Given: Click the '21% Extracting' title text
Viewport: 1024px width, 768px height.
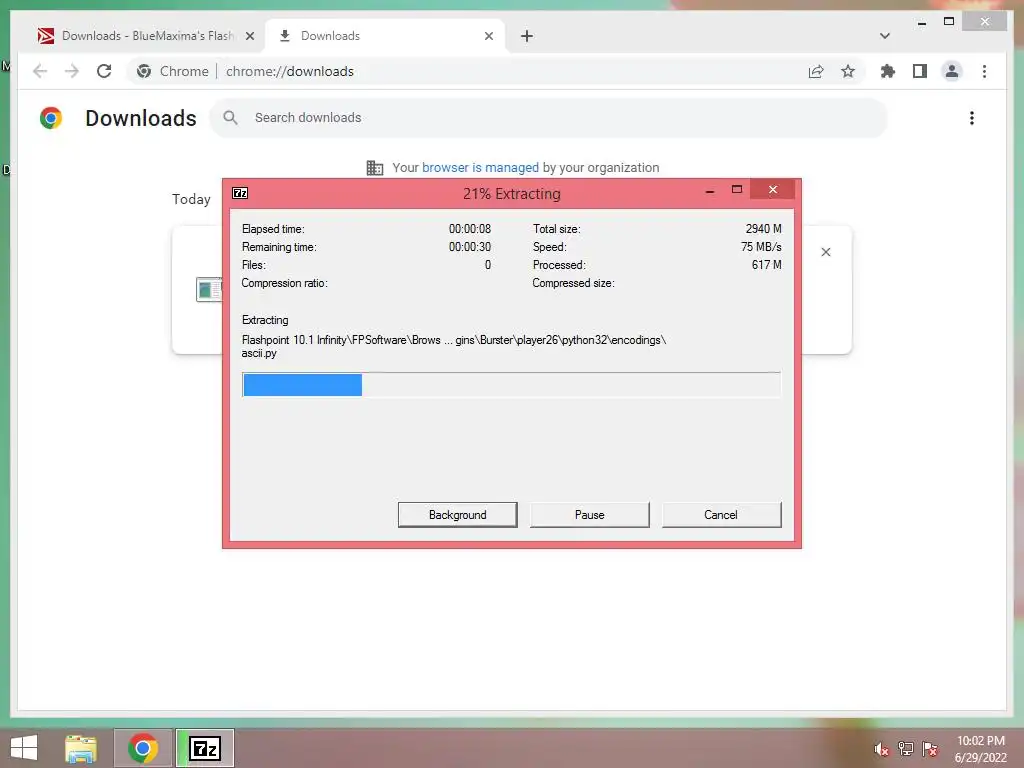Looking at the screenshot, I should click(x=511, y=193).
